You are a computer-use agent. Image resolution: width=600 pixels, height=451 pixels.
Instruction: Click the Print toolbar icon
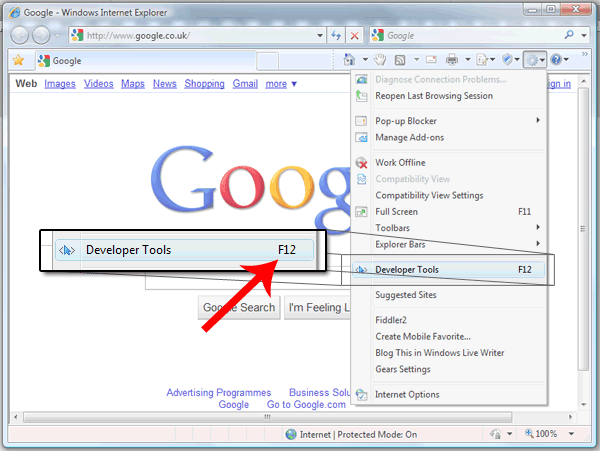pos(452,59)
